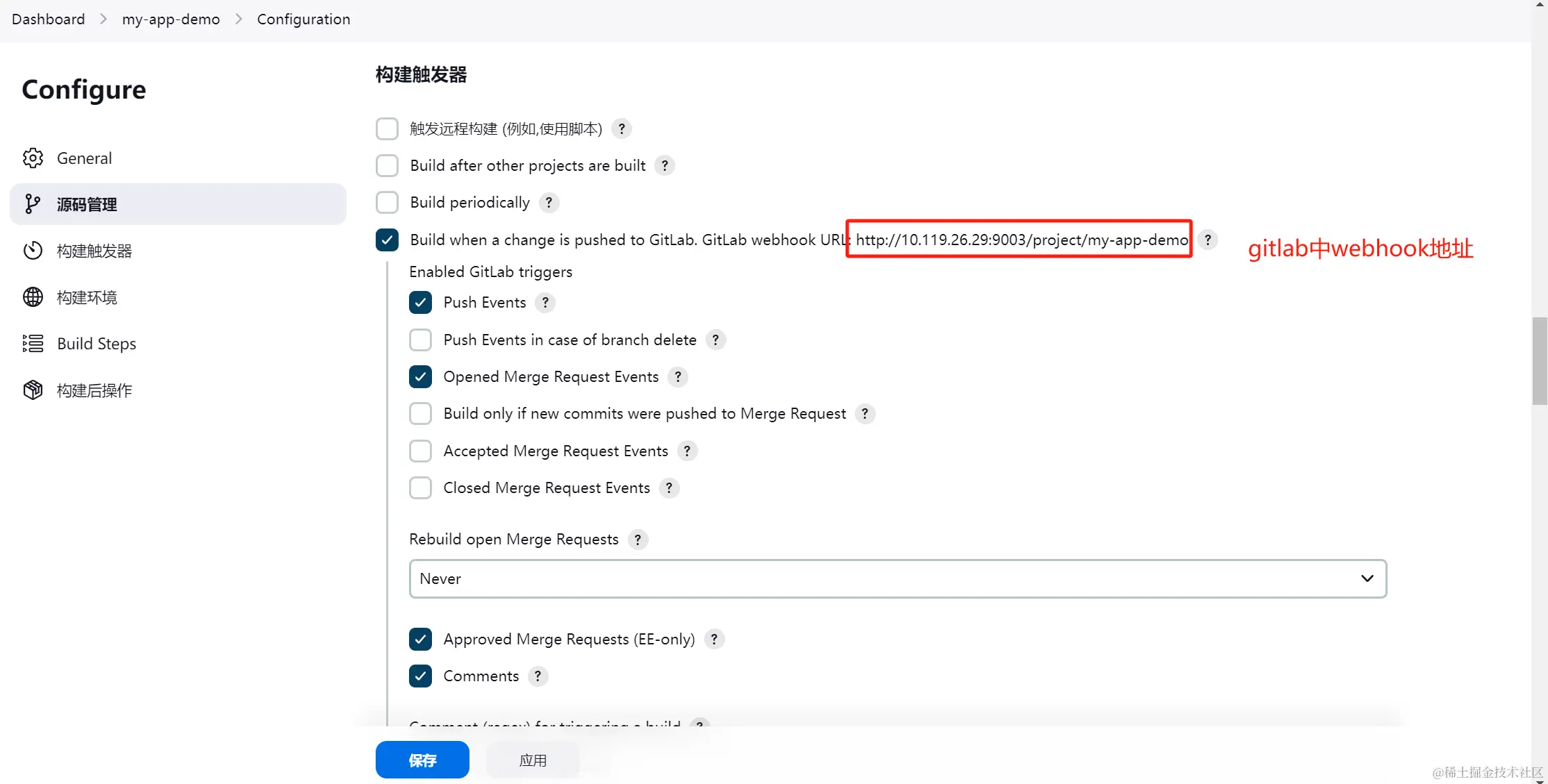Open help for Build periodically
This screenshot has height=784, width=1548.
point(549,202)
